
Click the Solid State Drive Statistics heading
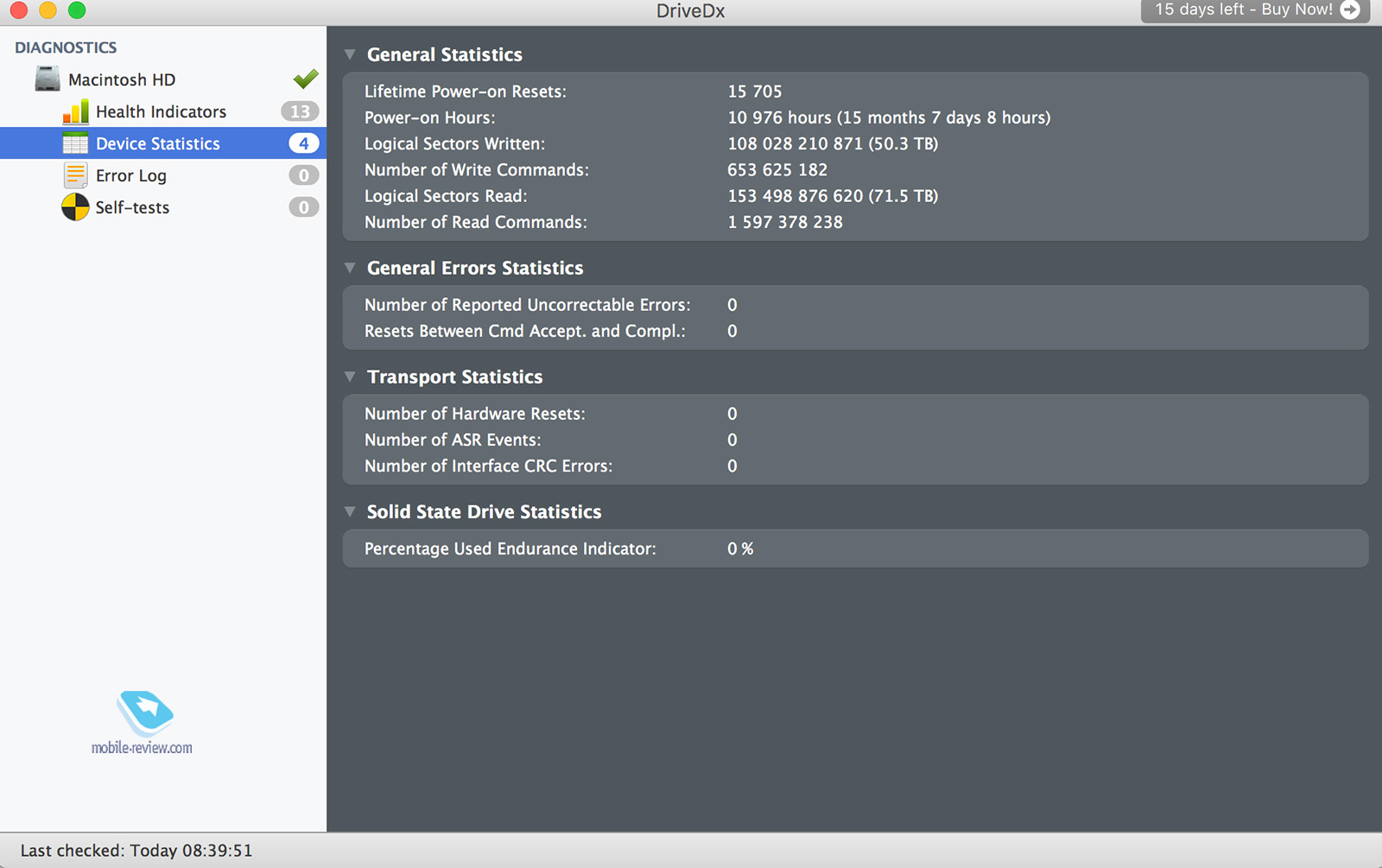(x=485, y=511)
